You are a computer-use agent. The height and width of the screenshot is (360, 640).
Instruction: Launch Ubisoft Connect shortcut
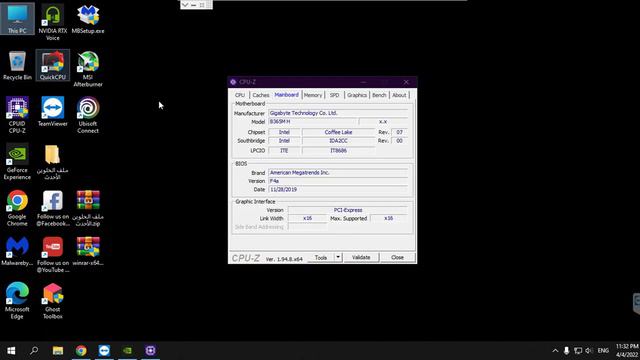pos(88,115)
